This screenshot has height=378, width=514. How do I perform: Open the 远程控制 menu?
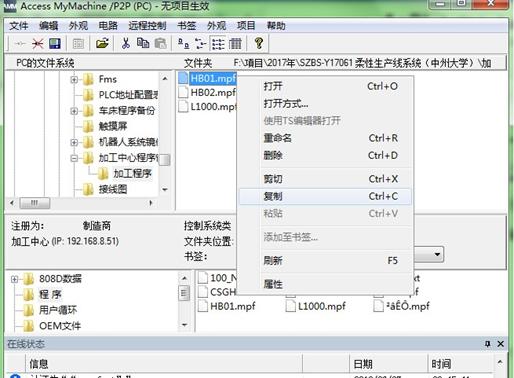[x=147, y=26]
